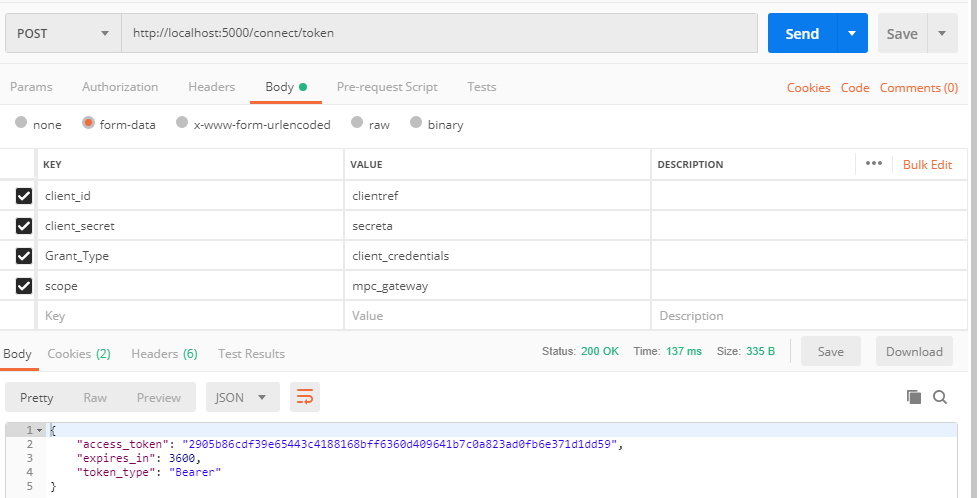Viewport: 980px width, 498px height.
Task: Open the JSON format dropdown
Action: (x=242, y=397)
